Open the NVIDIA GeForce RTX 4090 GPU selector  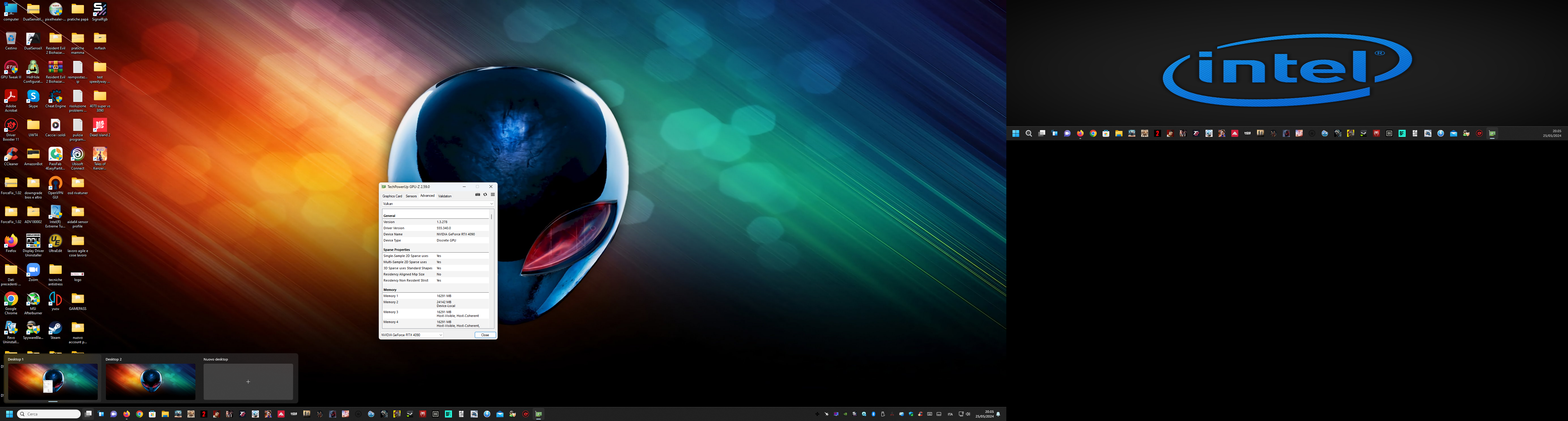412,335
